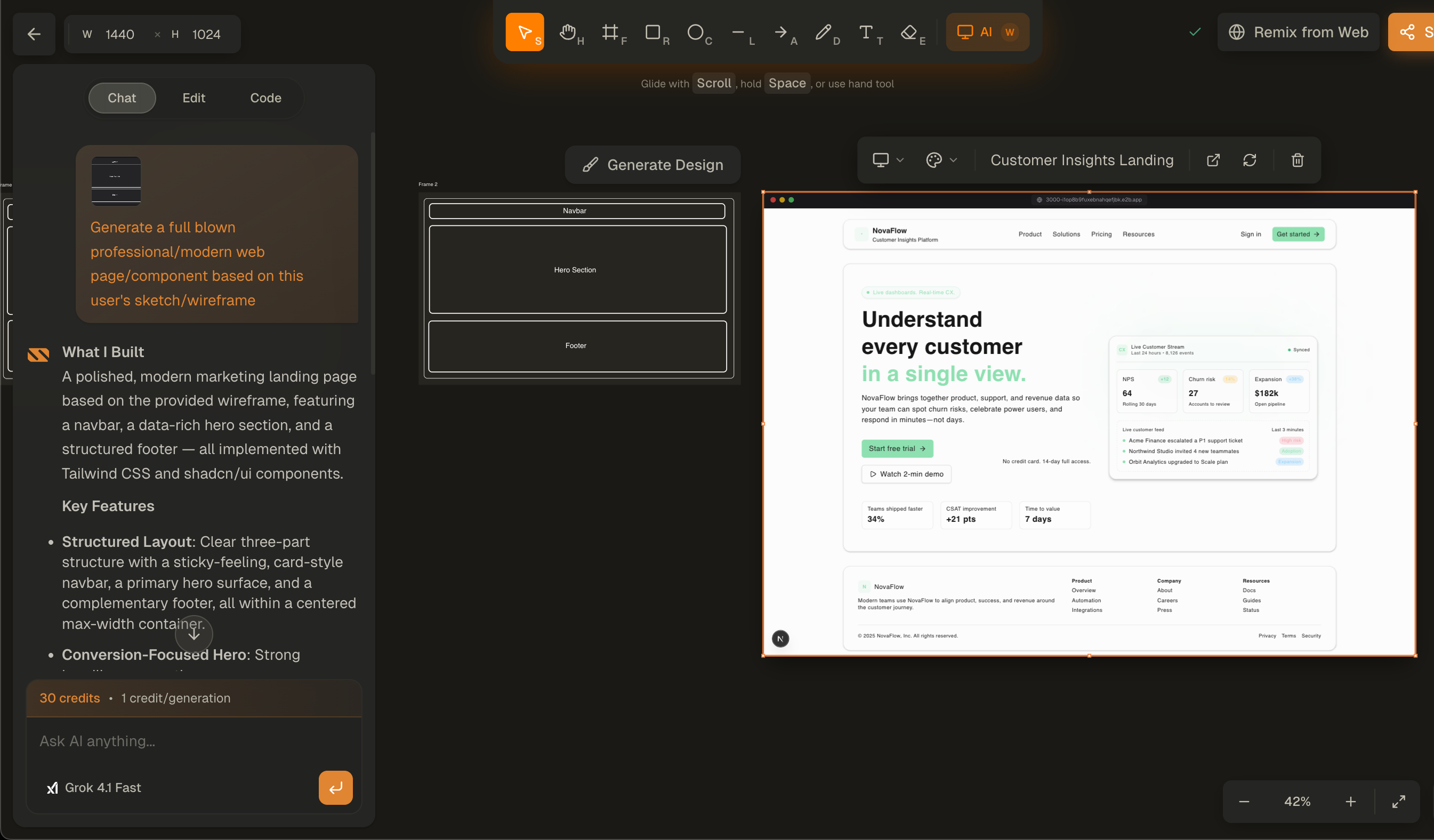1434x840 pixels.
Task: Select the Frame tool
Action: (613, 32)
